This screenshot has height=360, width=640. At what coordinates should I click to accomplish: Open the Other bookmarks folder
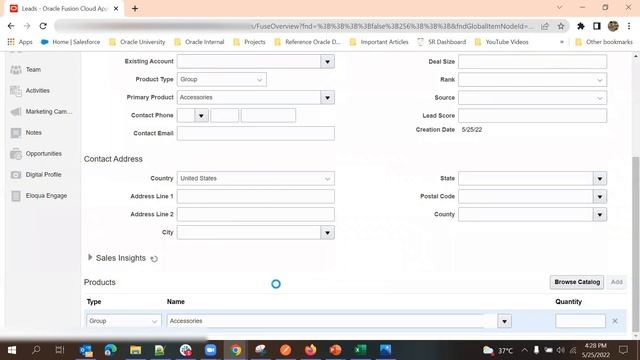[x=604, y=42]
